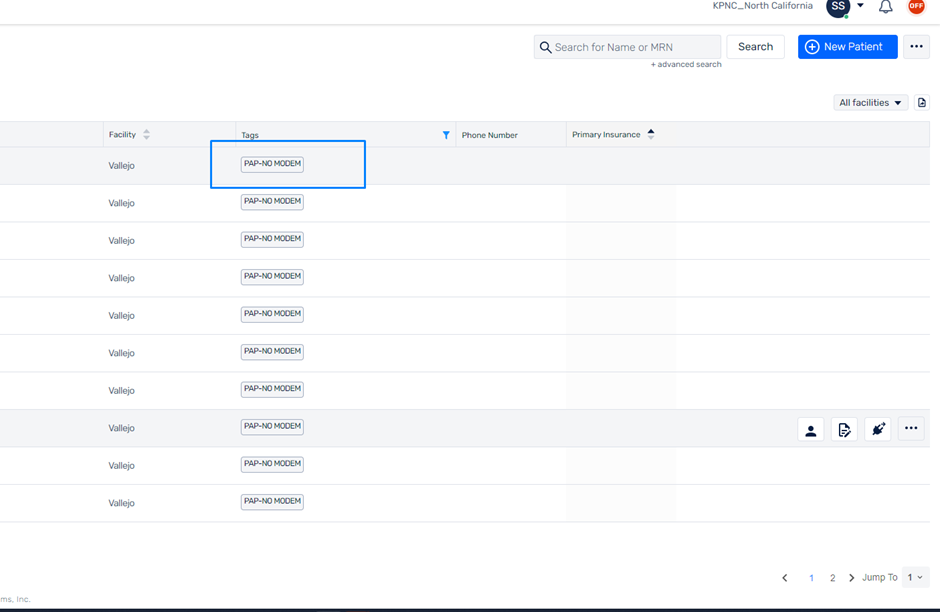
Task: Sort by Primary Insurance column
Action: pos(650,134)
